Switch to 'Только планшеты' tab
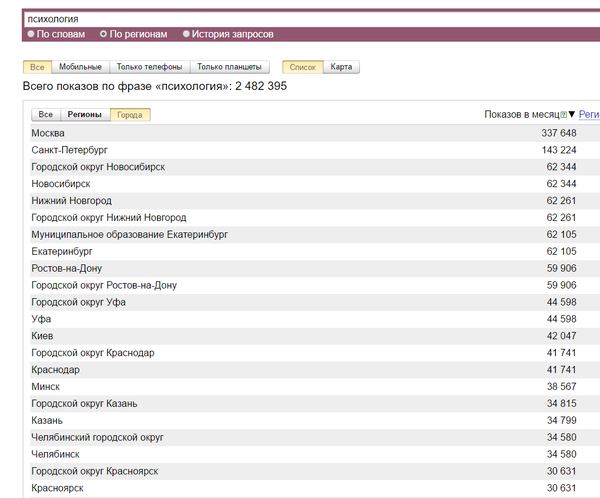The image size is (600, 498). pos(230,67)
